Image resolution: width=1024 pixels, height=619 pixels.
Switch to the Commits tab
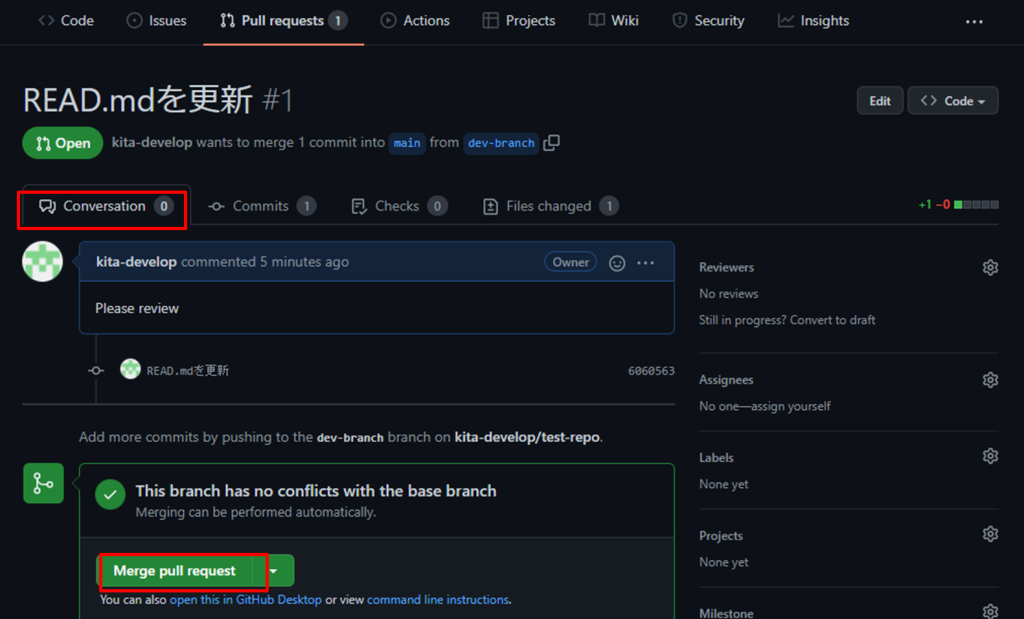[x=261, y=206]
